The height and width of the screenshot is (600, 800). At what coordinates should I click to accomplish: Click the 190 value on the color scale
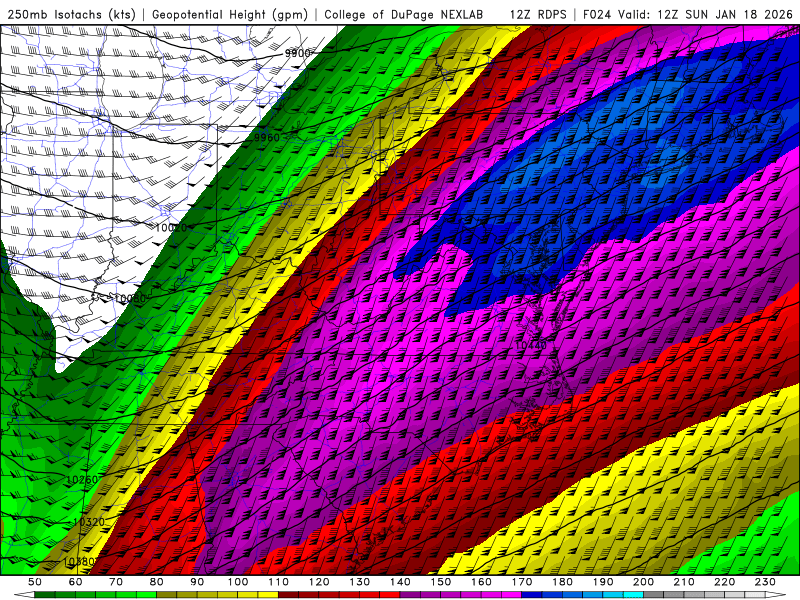(603, 582)
